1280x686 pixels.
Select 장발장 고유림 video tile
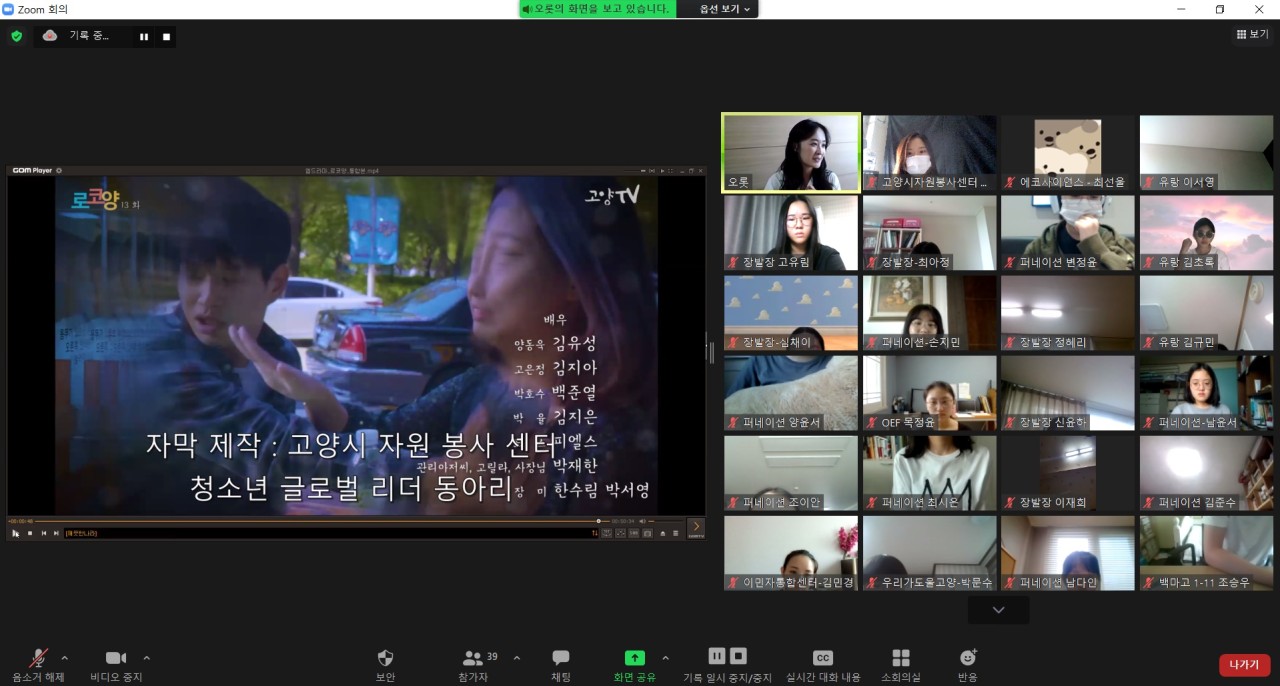point(791,232)
